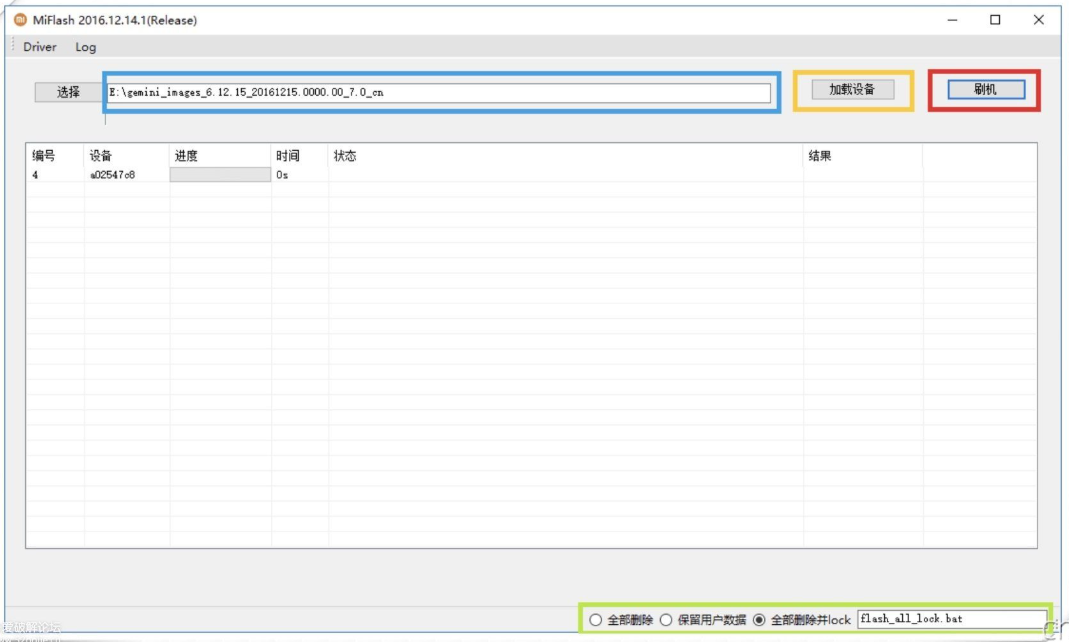Select the 全部删除 radio option

tap(596, 620)
